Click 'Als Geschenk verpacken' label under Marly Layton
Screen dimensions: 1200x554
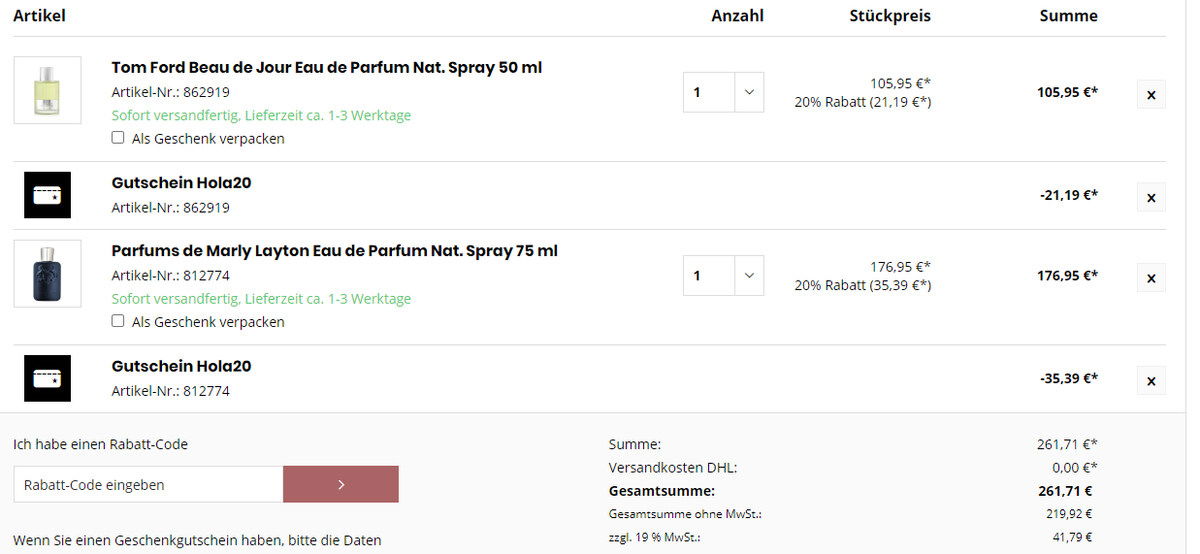click(x=208, y=322)
